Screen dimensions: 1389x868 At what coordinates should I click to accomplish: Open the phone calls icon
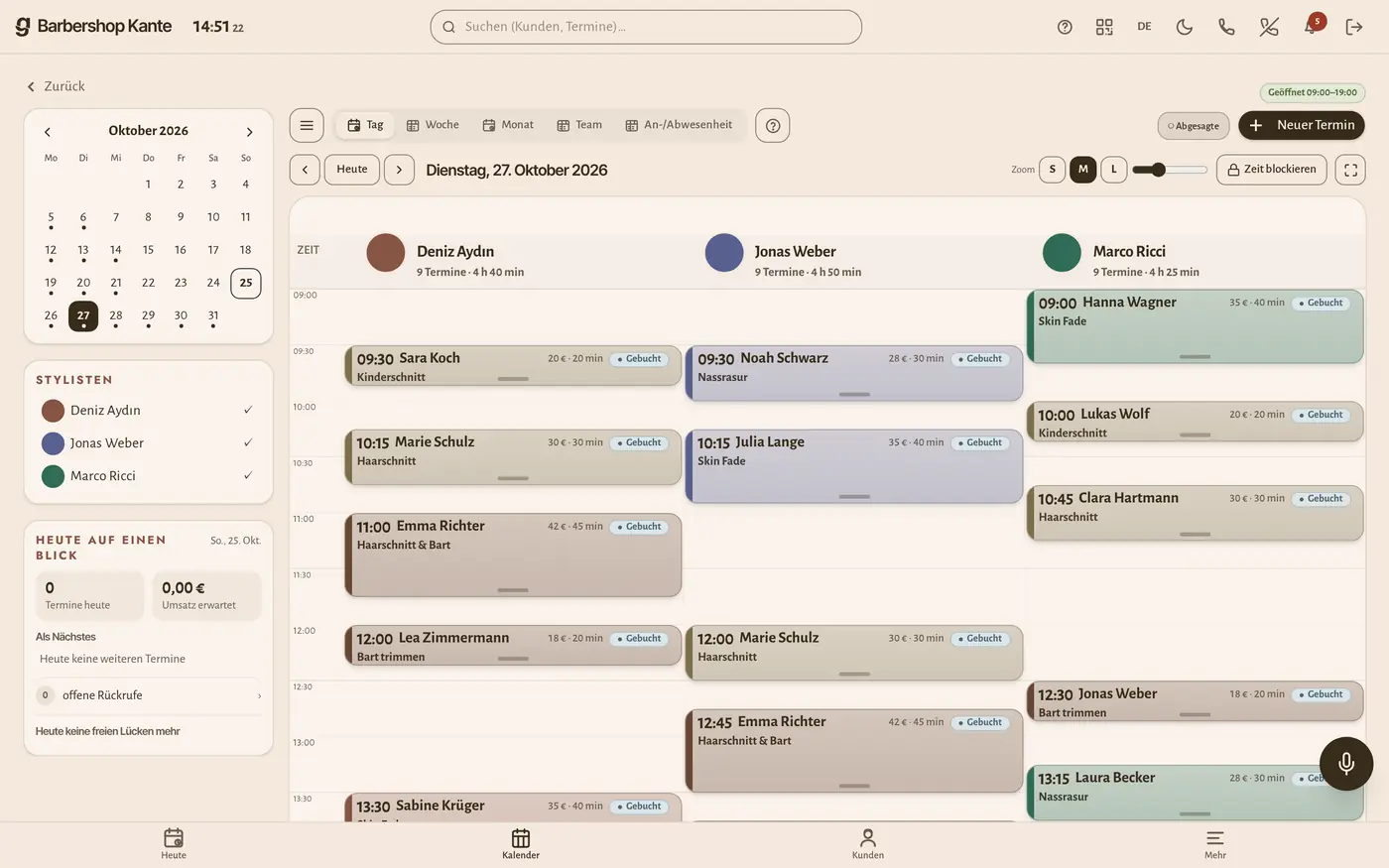[1226, 27]
